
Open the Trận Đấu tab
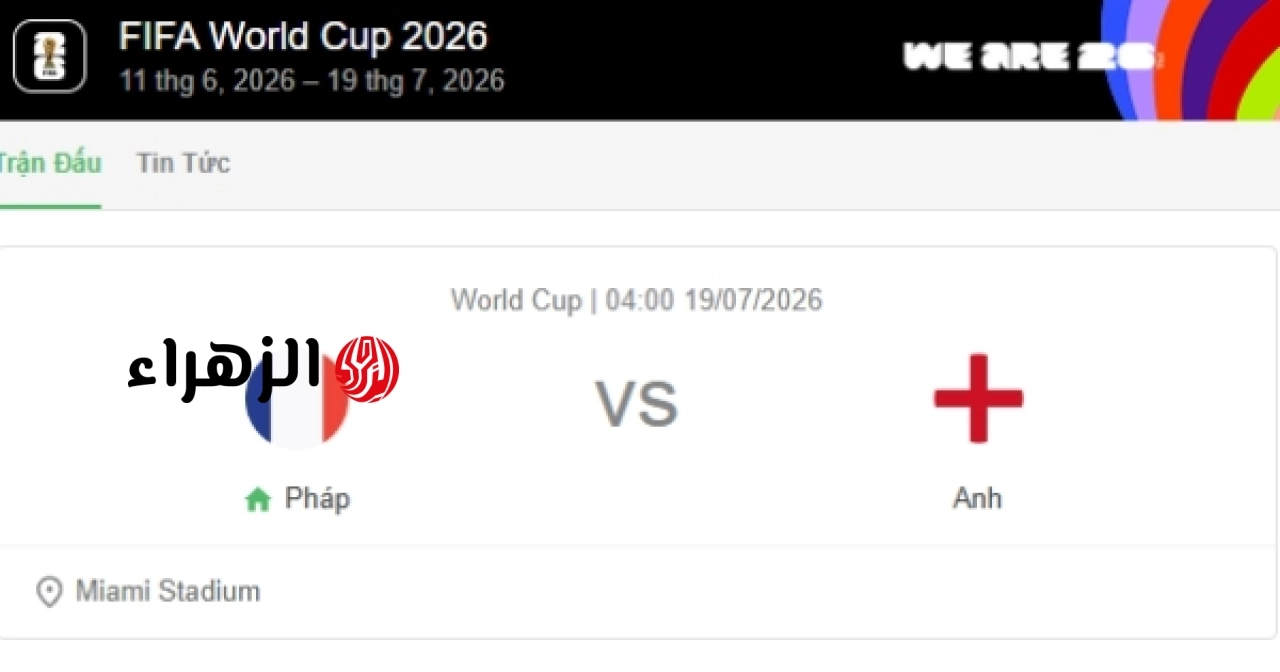click(x=50, y=163)
